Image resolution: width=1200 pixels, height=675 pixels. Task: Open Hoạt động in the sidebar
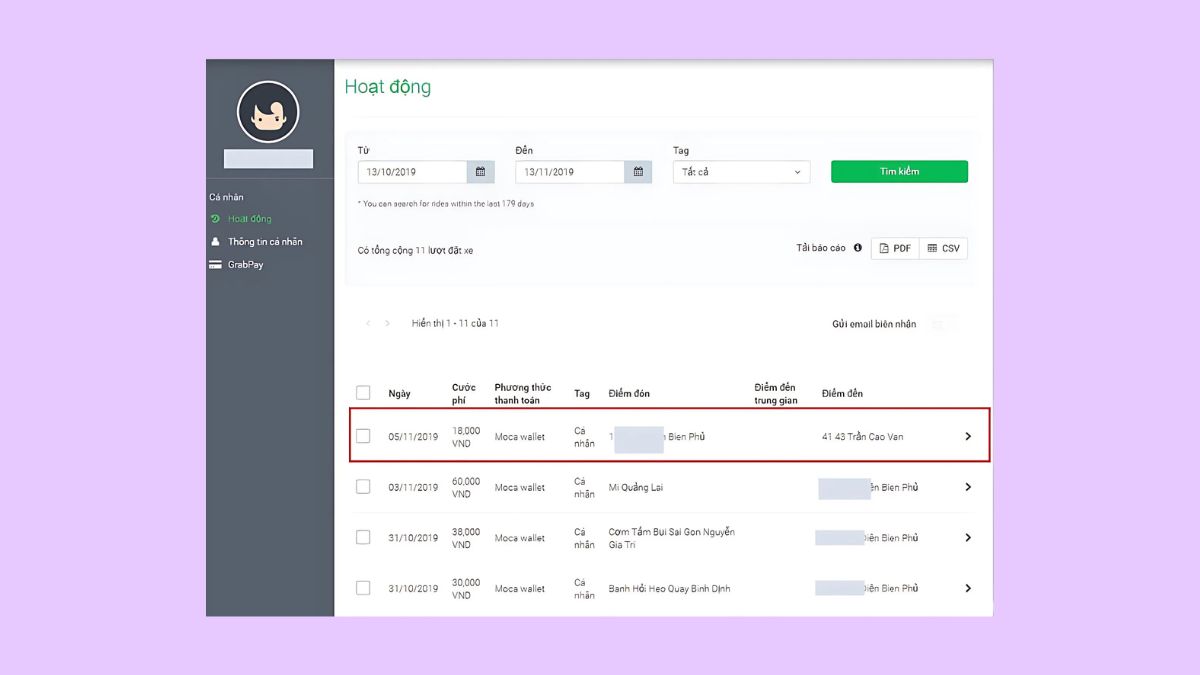tap(249, 219)
